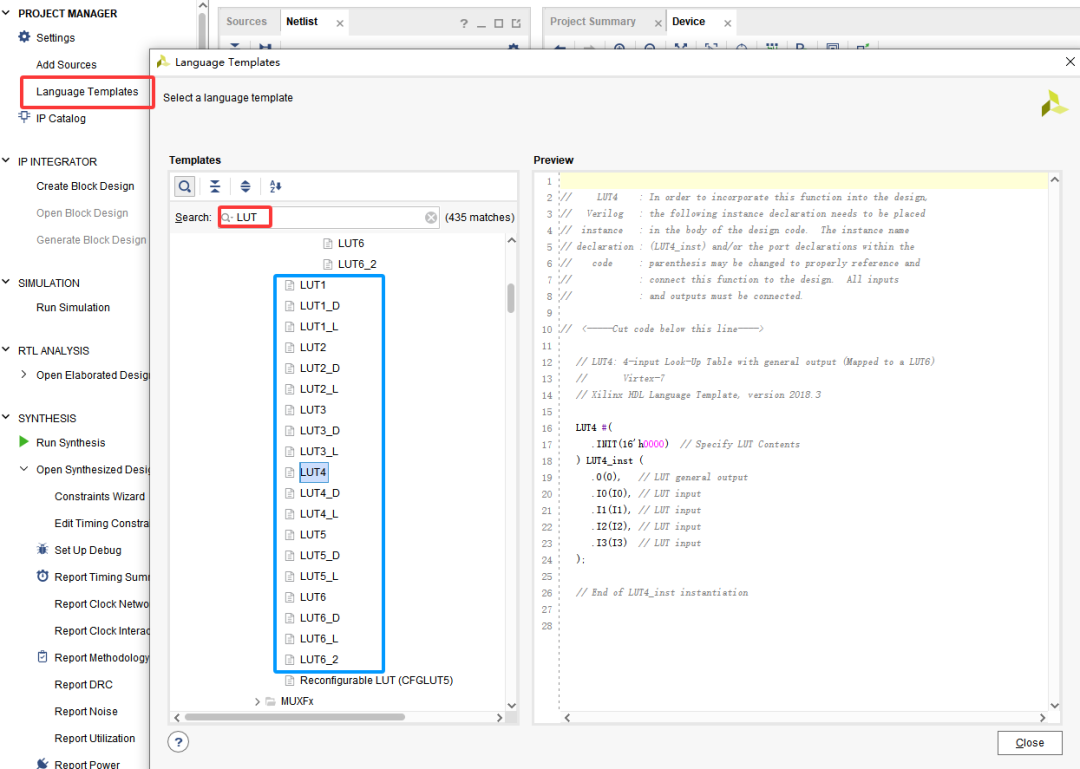Collapse the Open Synthesized Design section
The image size is (1080, 769).
(25, 470)
